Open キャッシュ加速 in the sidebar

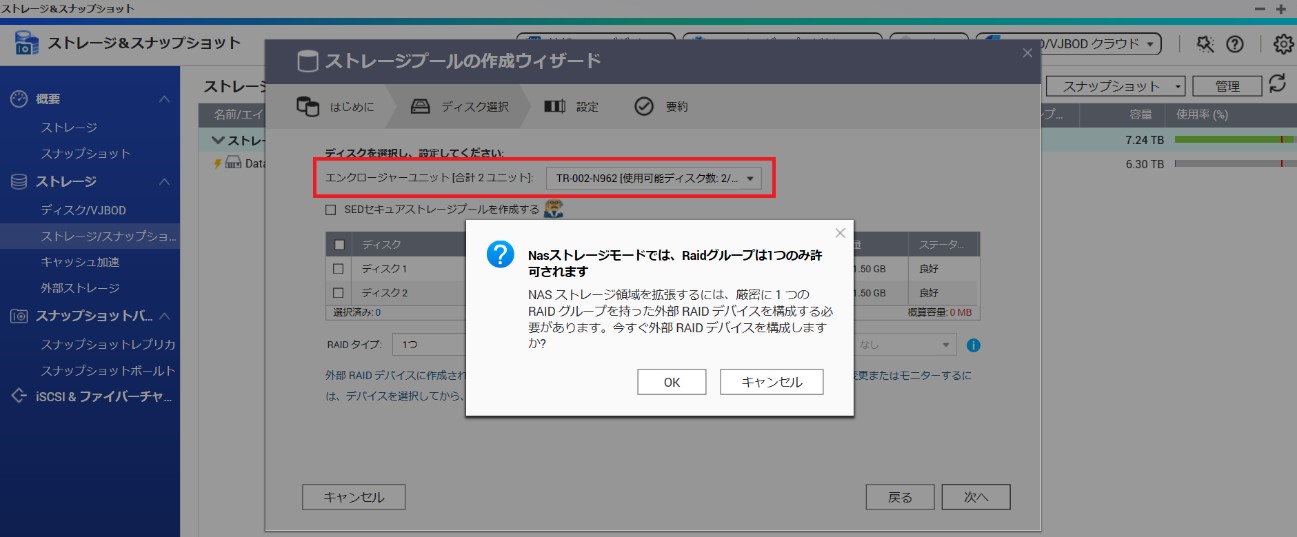[80, 262]
